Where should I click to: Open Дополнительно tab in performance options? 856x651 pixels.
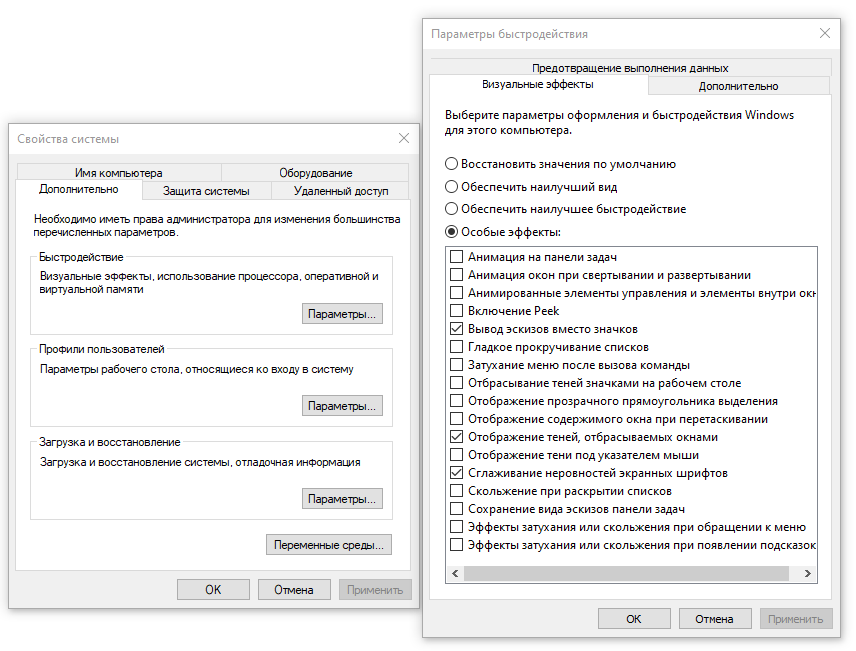point(738,86)
